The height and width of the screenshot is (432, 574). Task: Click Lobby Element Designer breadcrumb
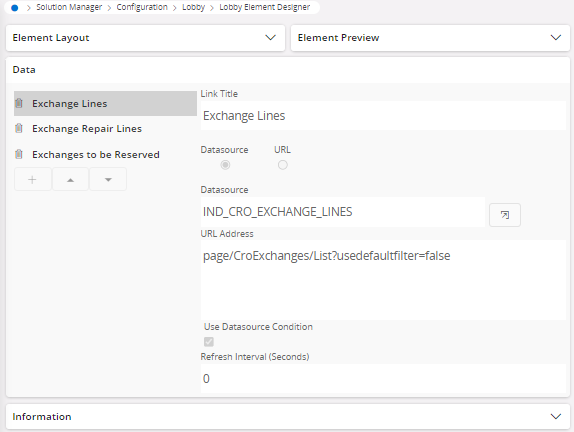pos(265,7)
